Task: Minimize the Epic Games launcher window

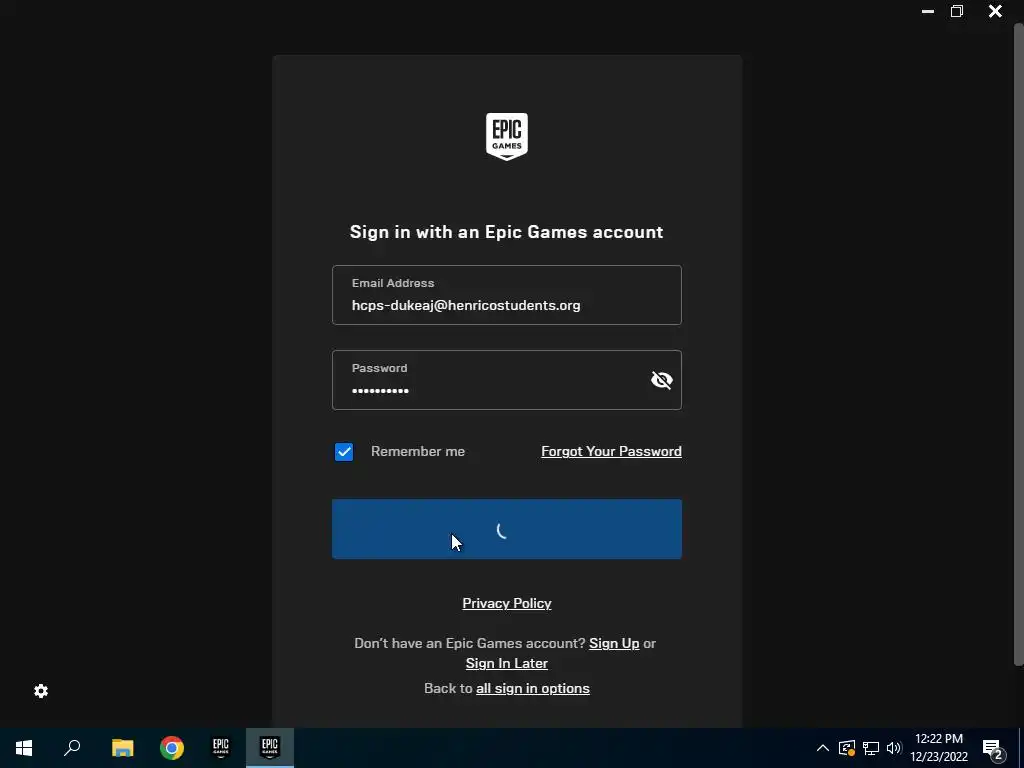Action: 927,11
